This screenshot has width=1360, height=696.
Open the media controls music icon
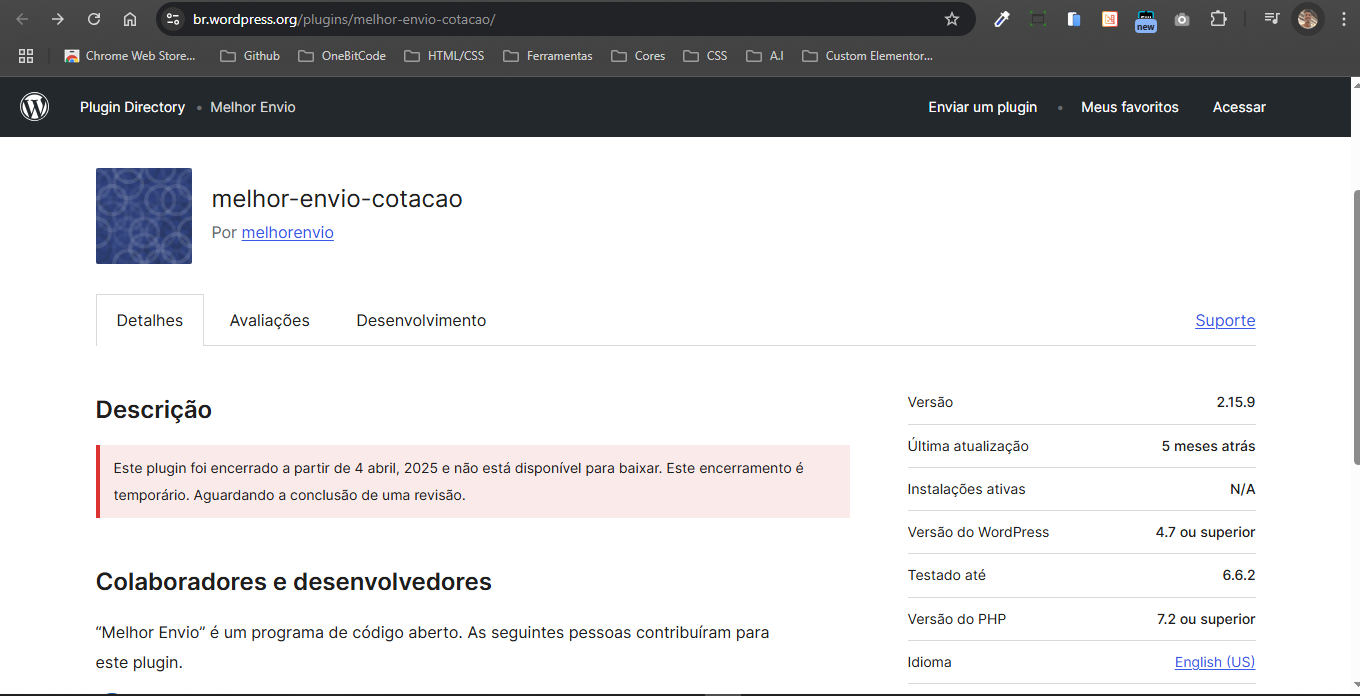[1271, 19]
